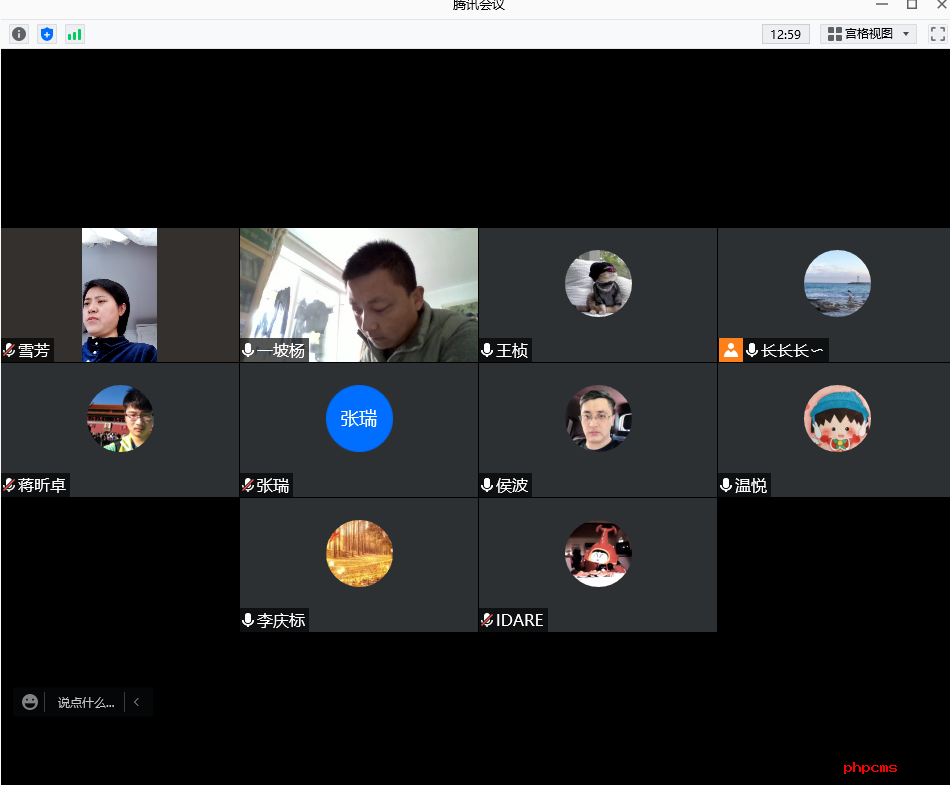Screen dimensions: 950x785
Task: Click the mic icon beside 温悦
Action: pos(725,485)
